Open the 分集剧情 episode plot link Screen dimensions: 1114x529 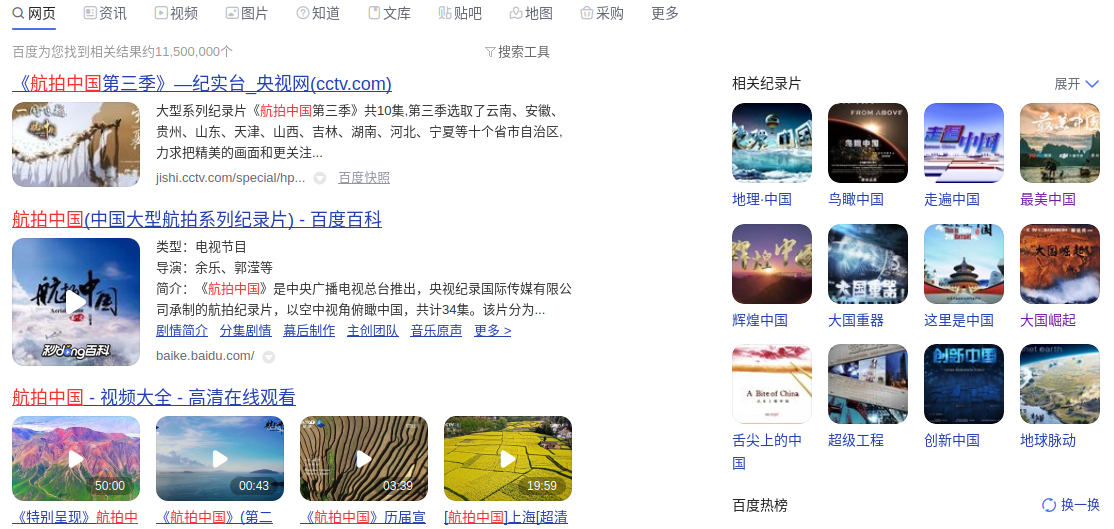(246, 330)
